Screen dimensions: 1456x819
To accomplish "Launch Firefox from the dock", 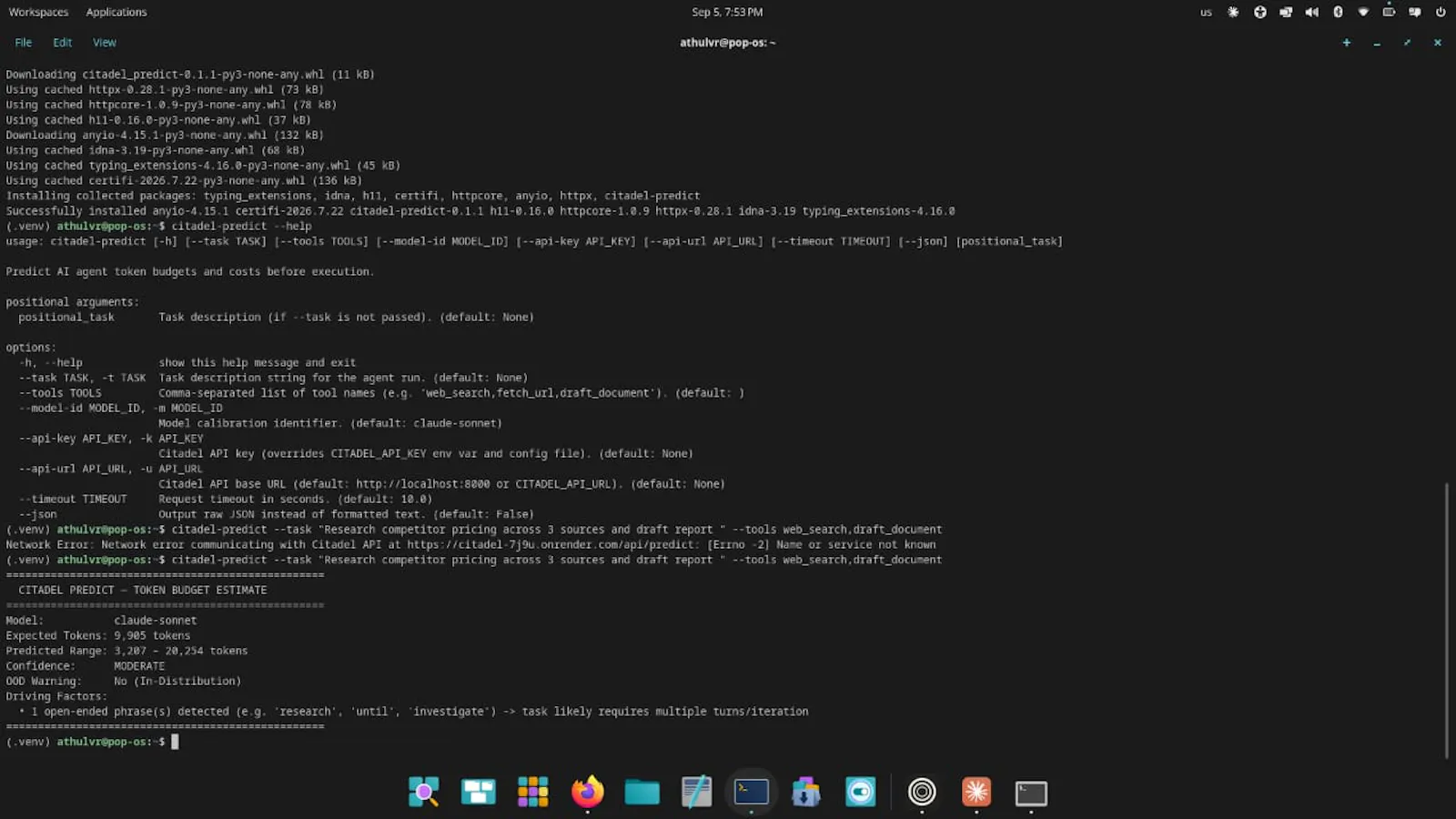I will coord(587,792).
